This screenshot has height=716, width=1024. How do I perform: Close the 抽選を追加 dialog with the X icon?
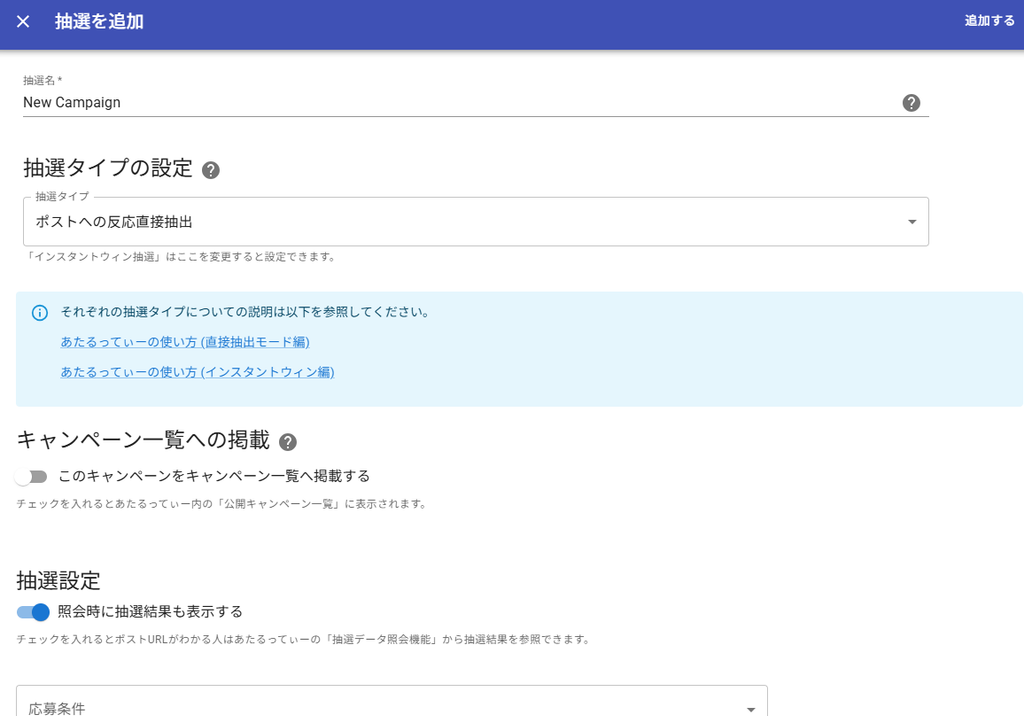23,22
